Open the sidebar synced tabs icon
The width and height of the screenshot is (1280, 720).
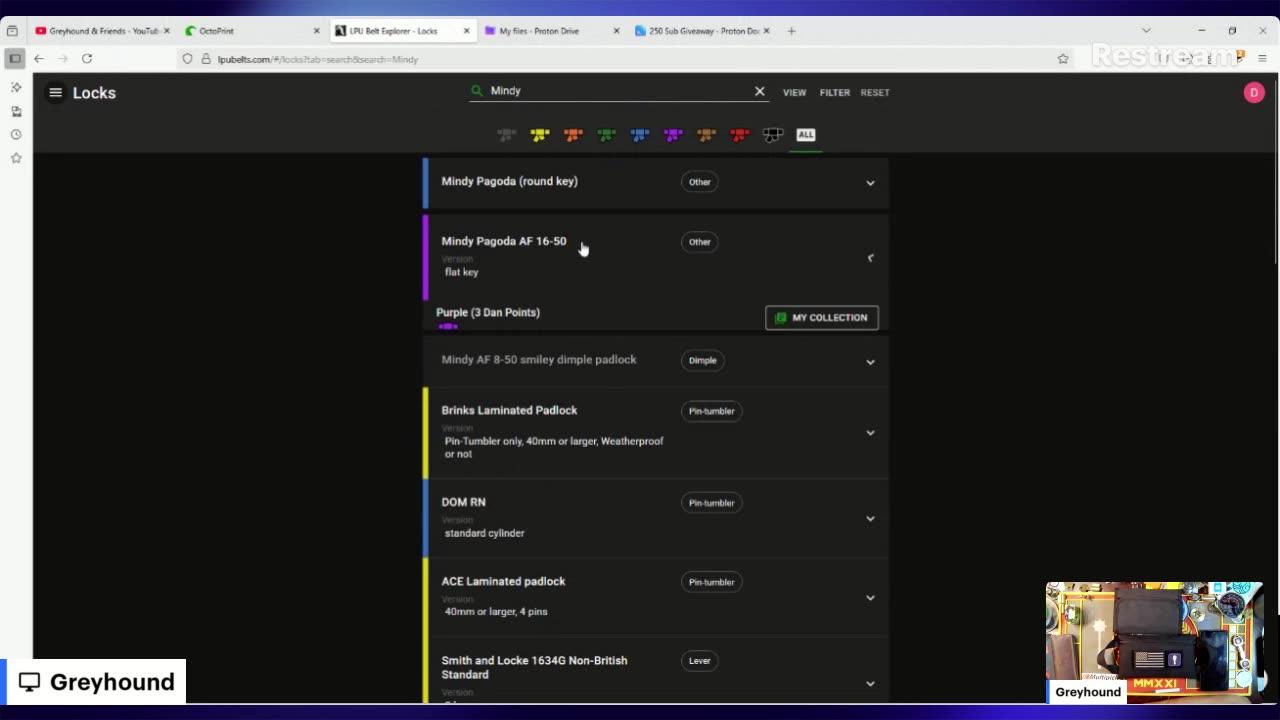coord(16,111)
